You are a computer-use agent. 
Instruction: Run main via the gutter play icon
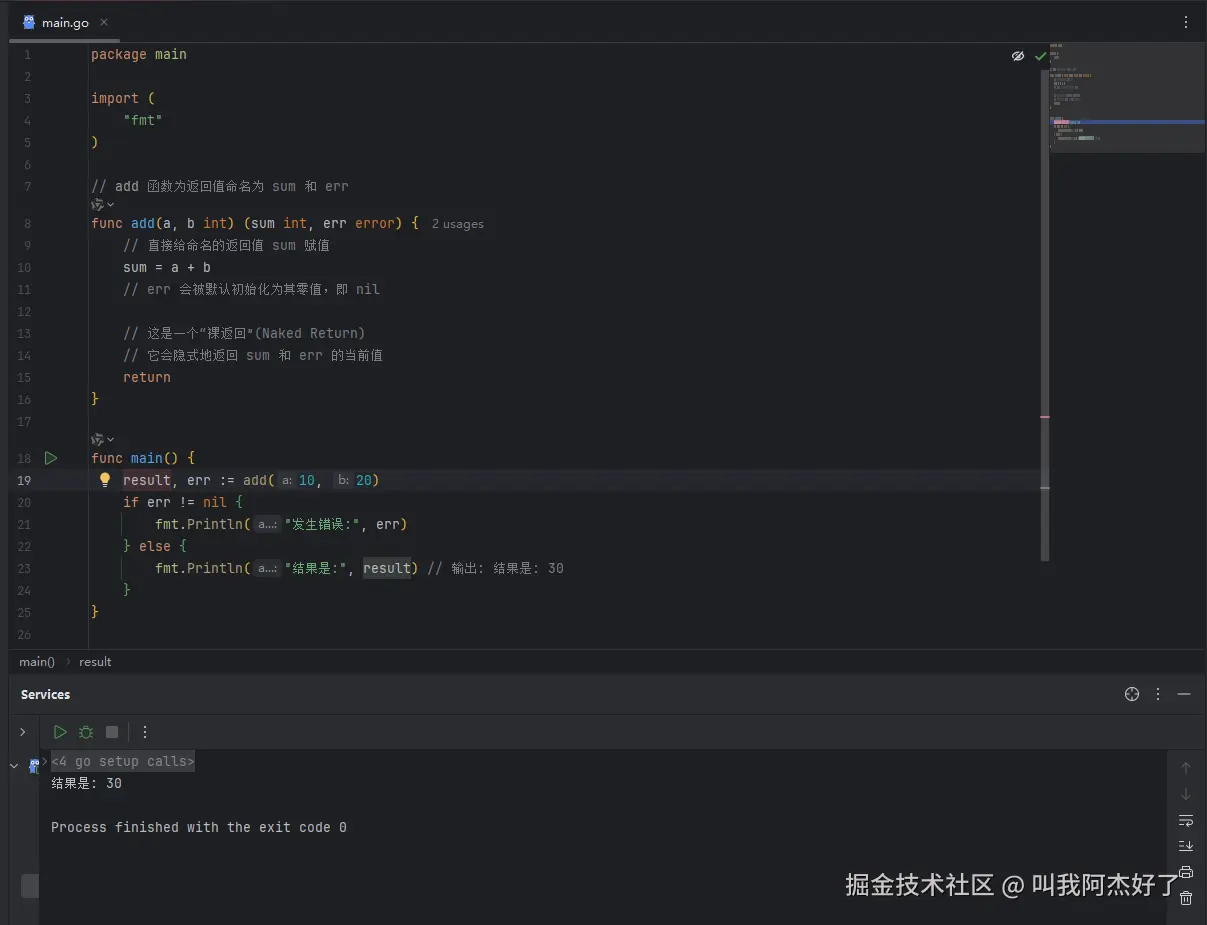(51, 458)
